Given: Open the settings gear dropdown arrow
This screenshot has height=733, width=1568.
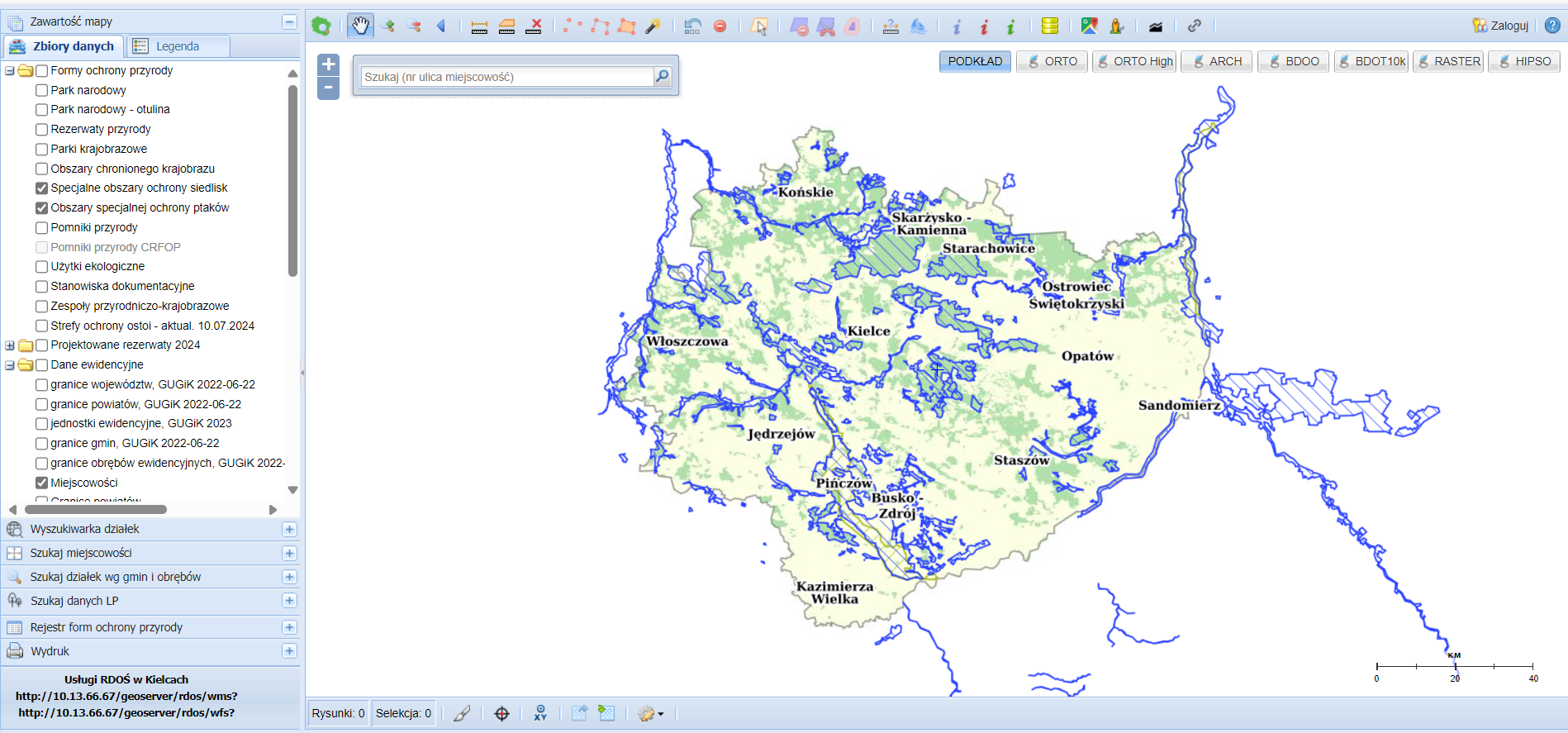Looking at the screenshot, I should click(660, 714).
